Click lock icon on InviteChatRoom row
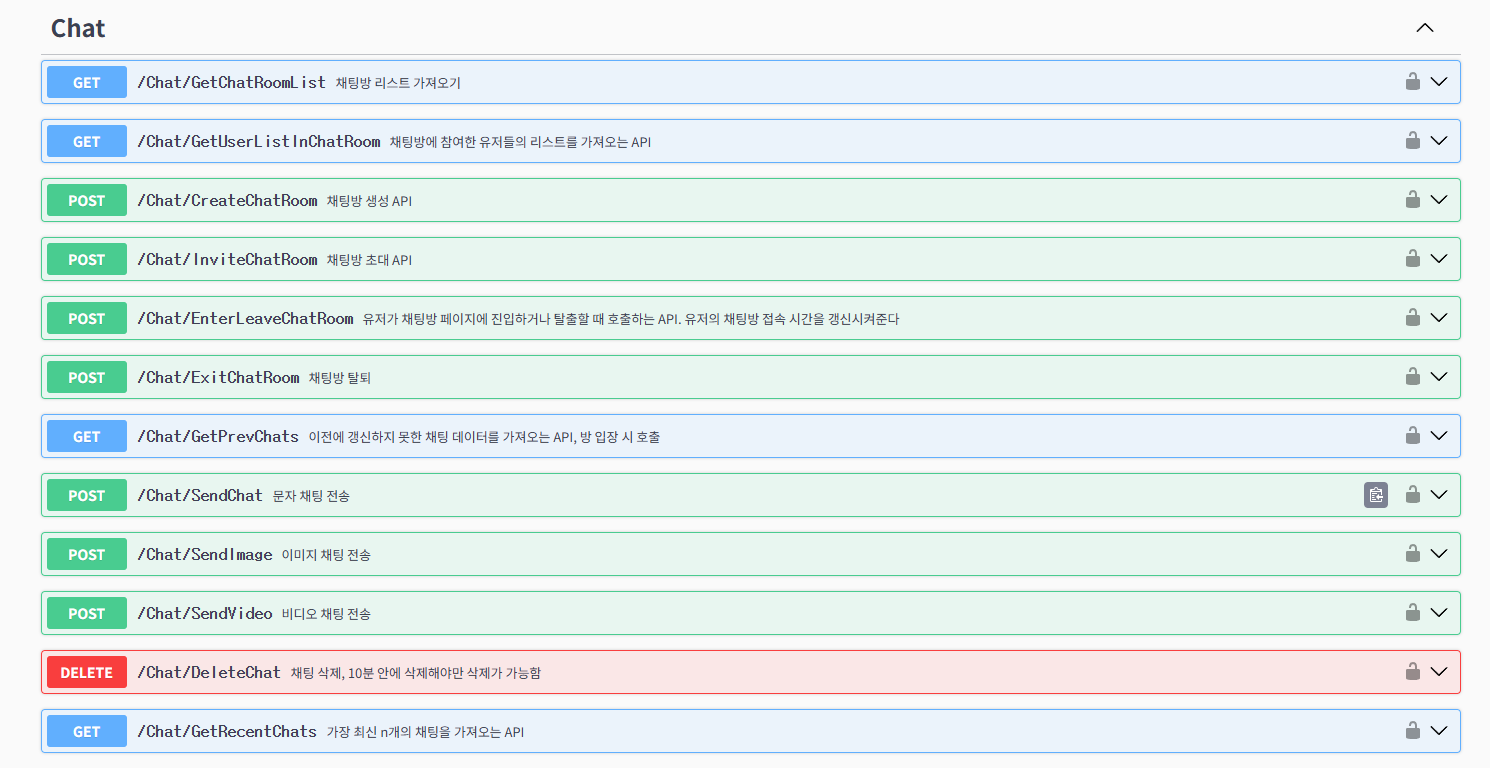This screenshot has width=1490, height=768. 1413,258
